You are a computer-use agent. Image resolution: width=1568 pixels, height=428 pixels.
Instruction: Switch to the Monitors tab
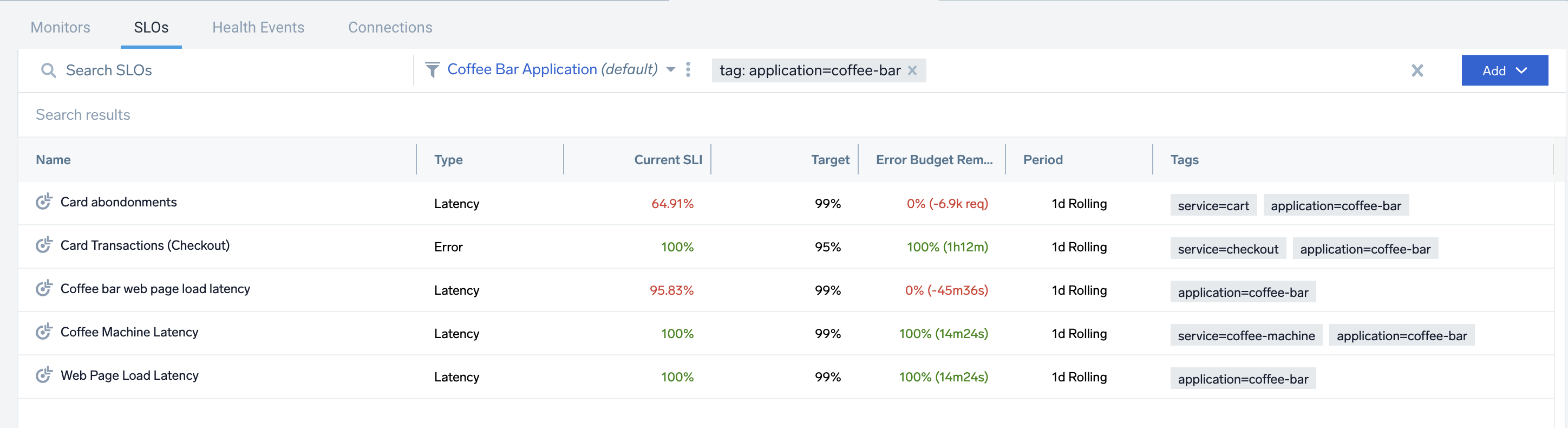[60, 28]
